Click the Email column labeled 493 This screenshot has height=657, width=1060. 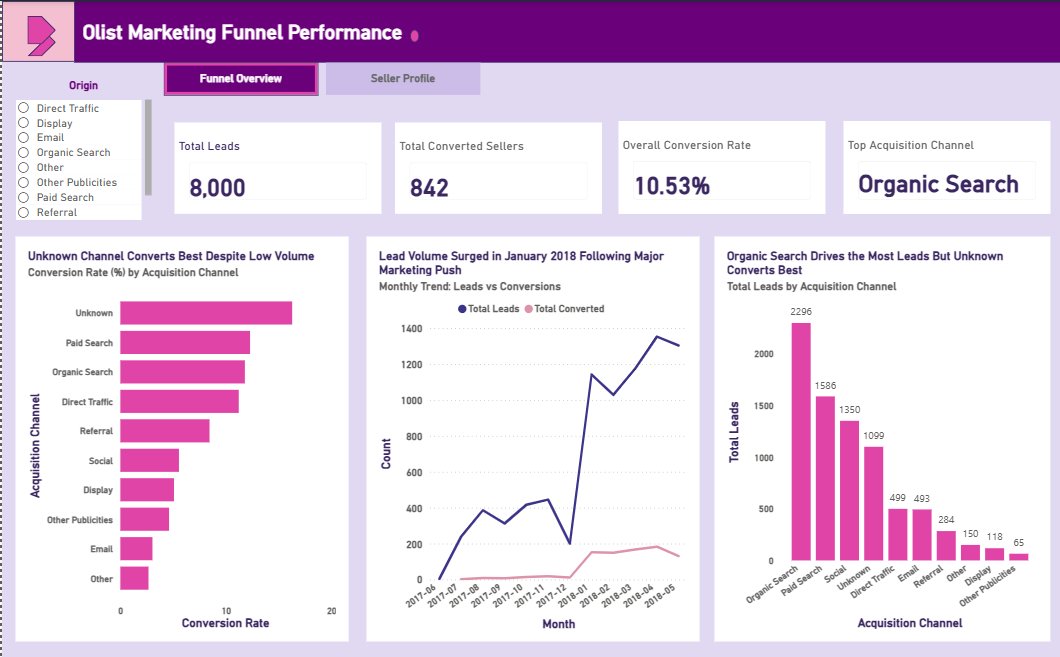point(922,535)
